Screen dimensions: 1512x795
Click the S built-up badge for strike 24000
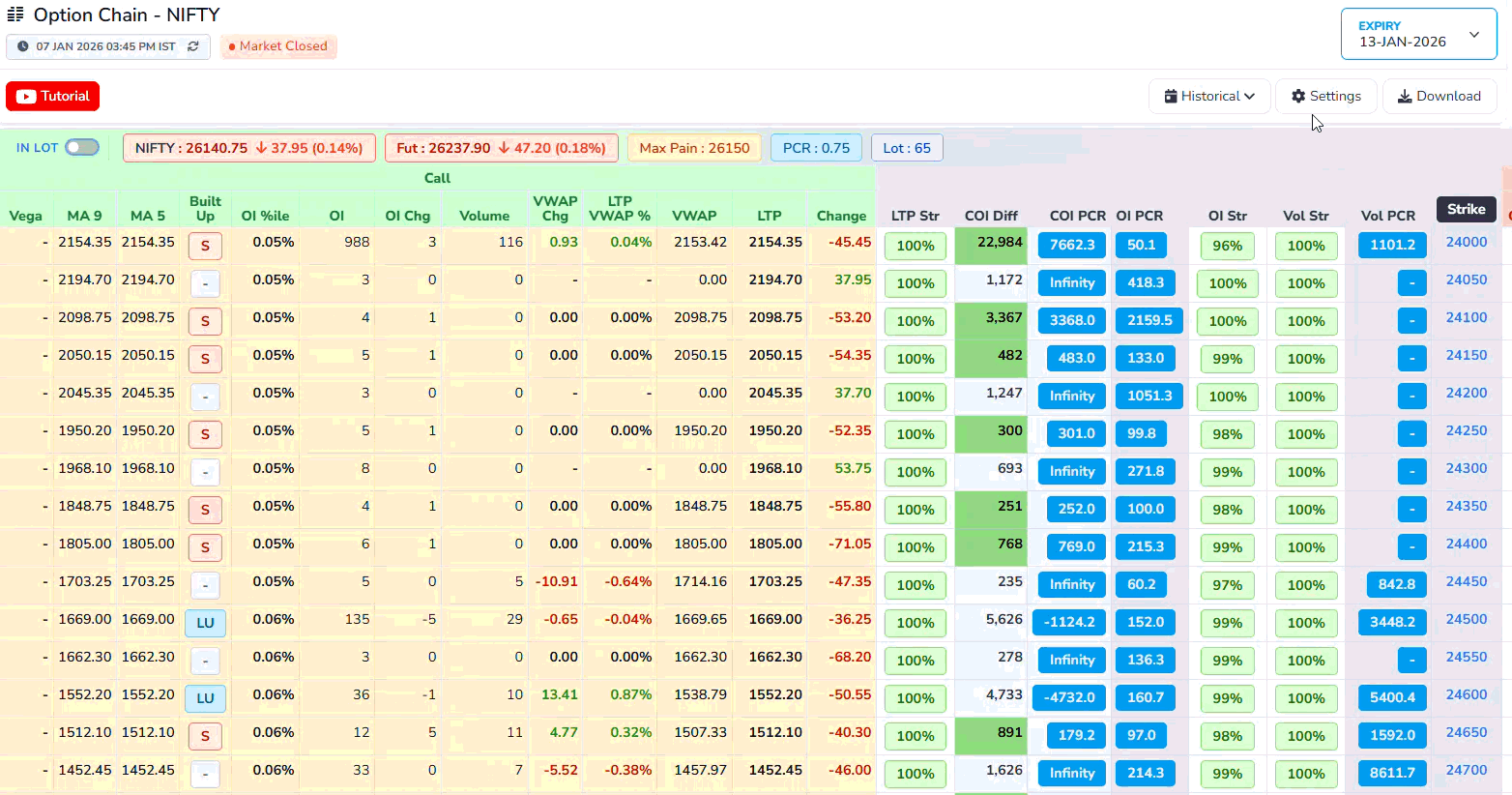point(205,246)
